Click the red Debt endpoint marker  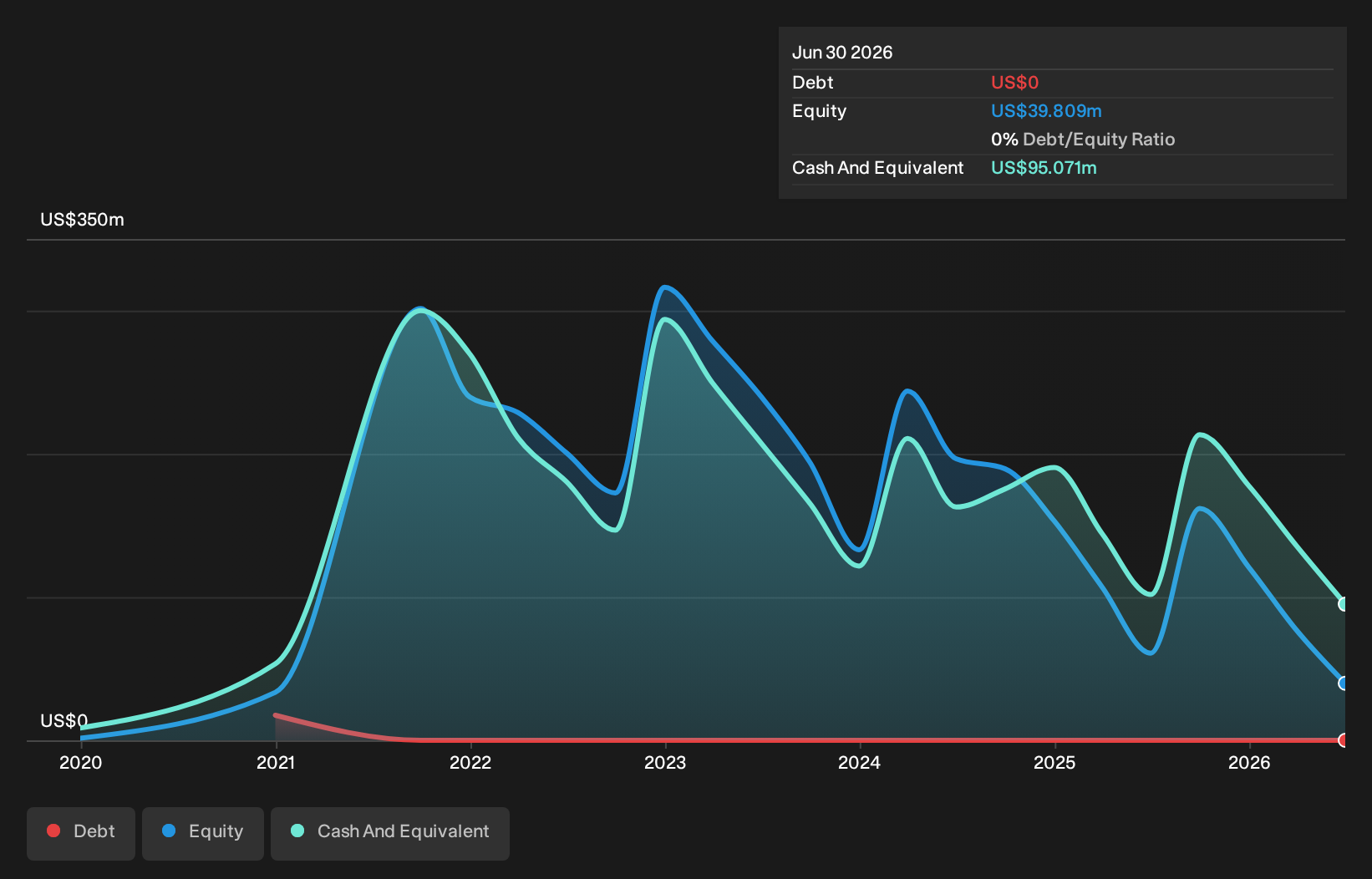tap(1343, 740)
